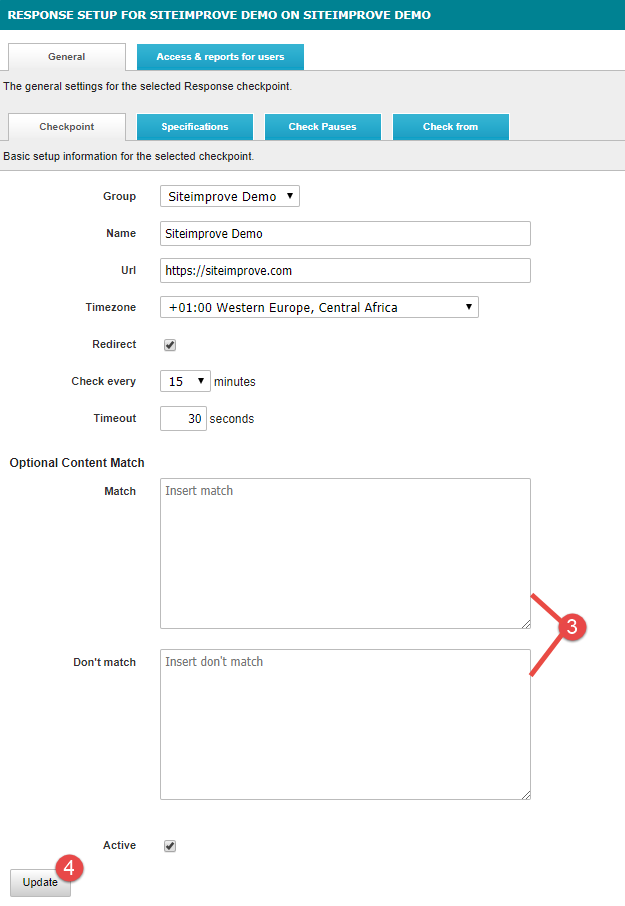
Task: Click the 'Check every' label
Action: (x=103, y=381)
